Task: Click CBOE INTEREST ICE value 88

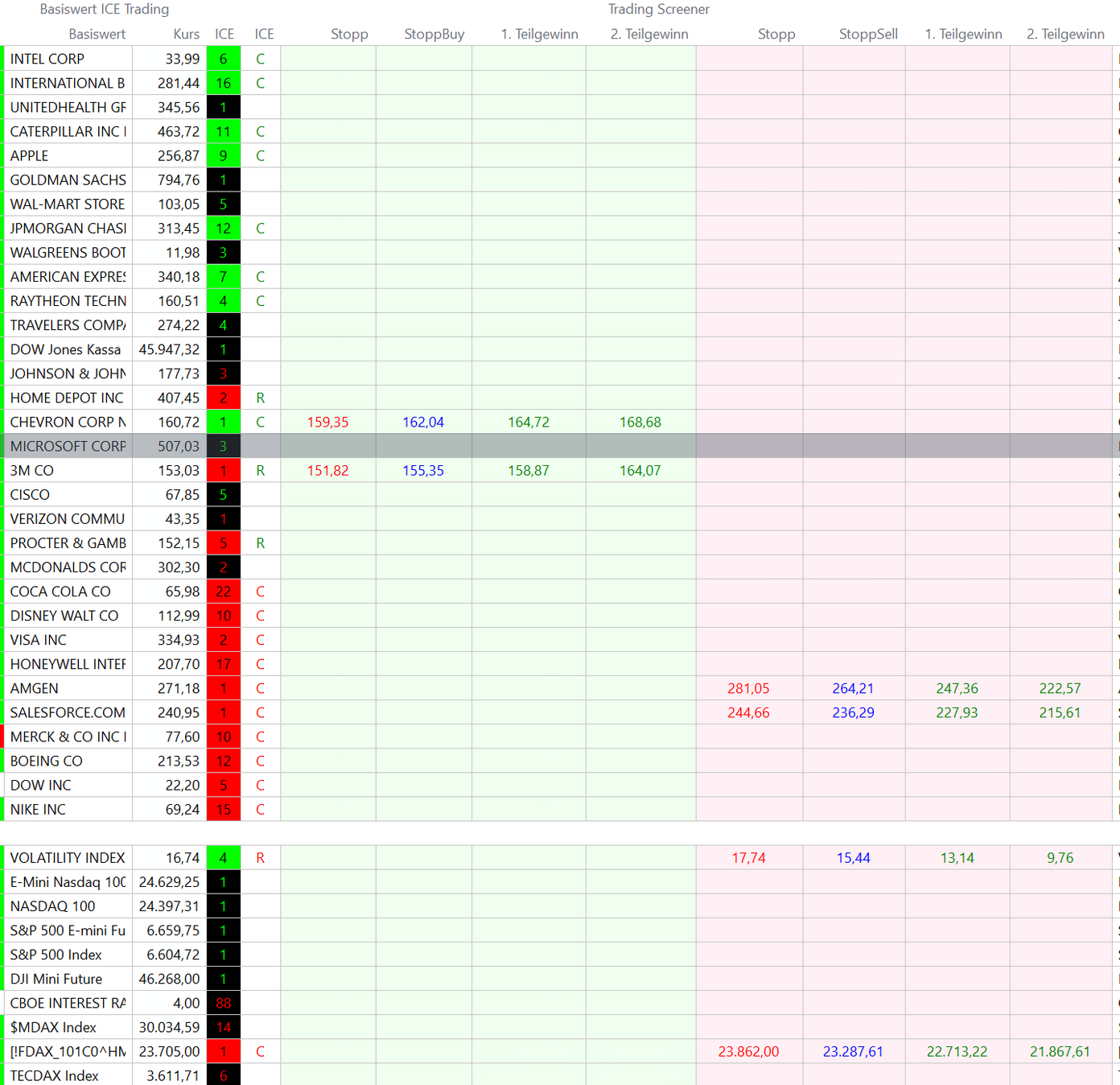Action: coord(223,1003)
